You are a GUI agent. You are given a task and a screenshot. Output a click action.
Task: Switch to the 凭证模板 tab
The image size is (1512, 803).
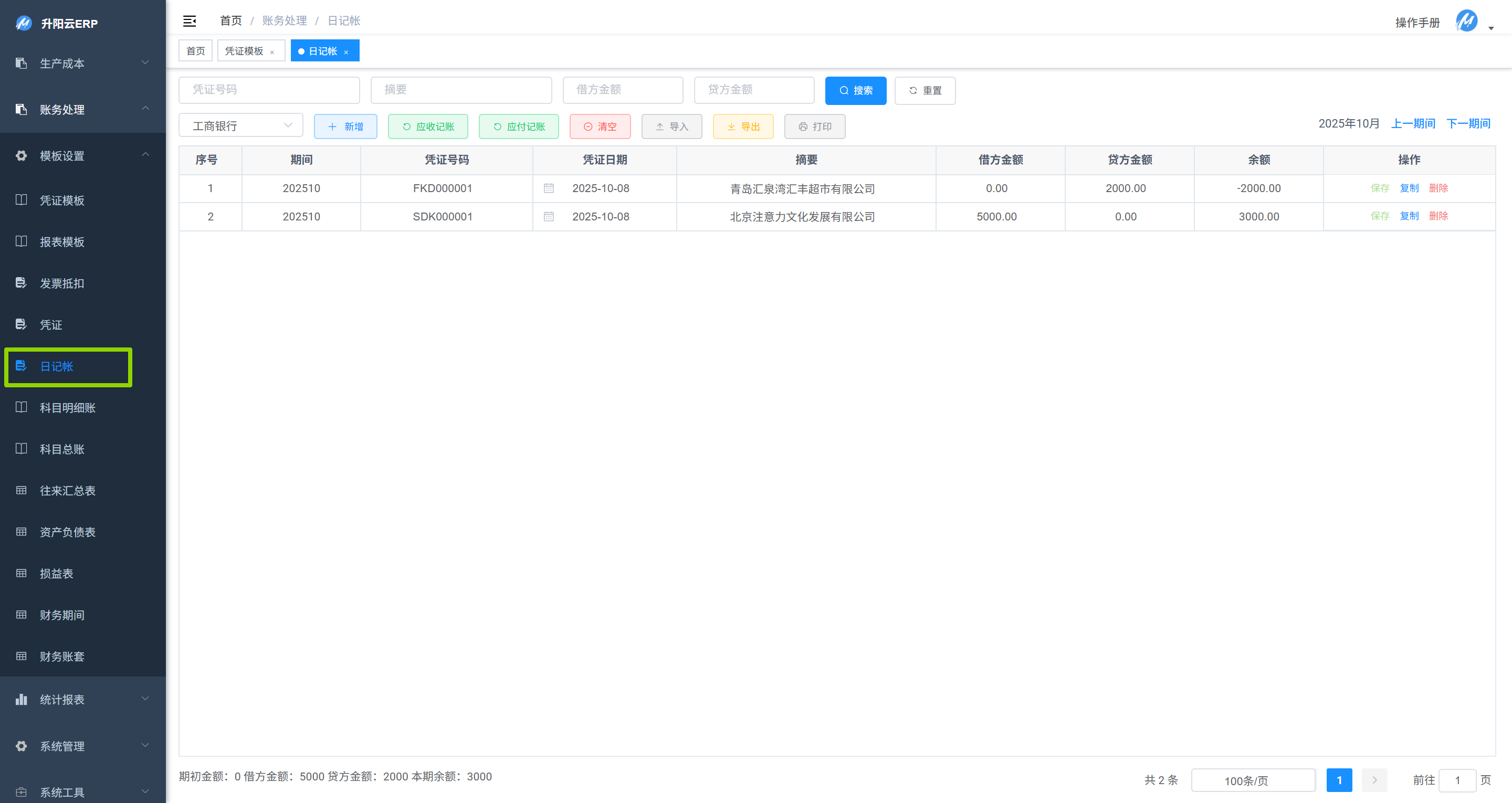tap(245, 50)
